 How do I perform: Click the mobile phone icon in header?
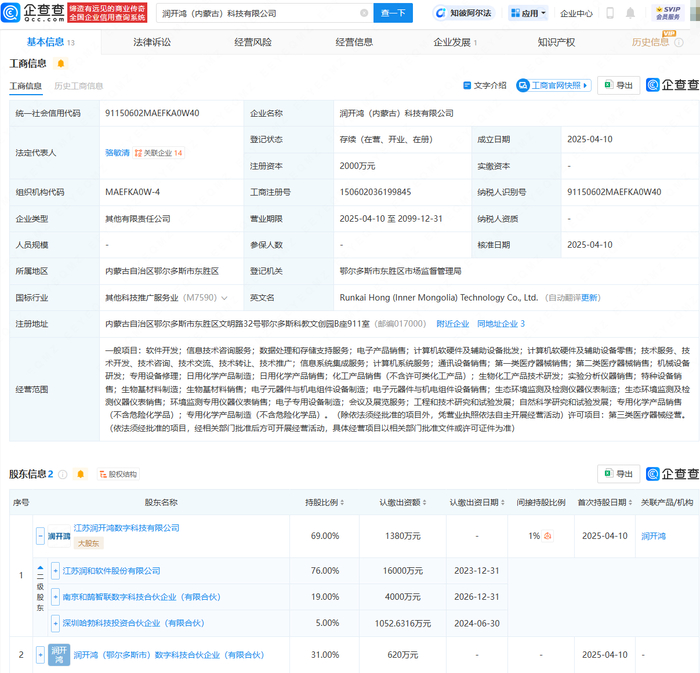coord(610,13)
